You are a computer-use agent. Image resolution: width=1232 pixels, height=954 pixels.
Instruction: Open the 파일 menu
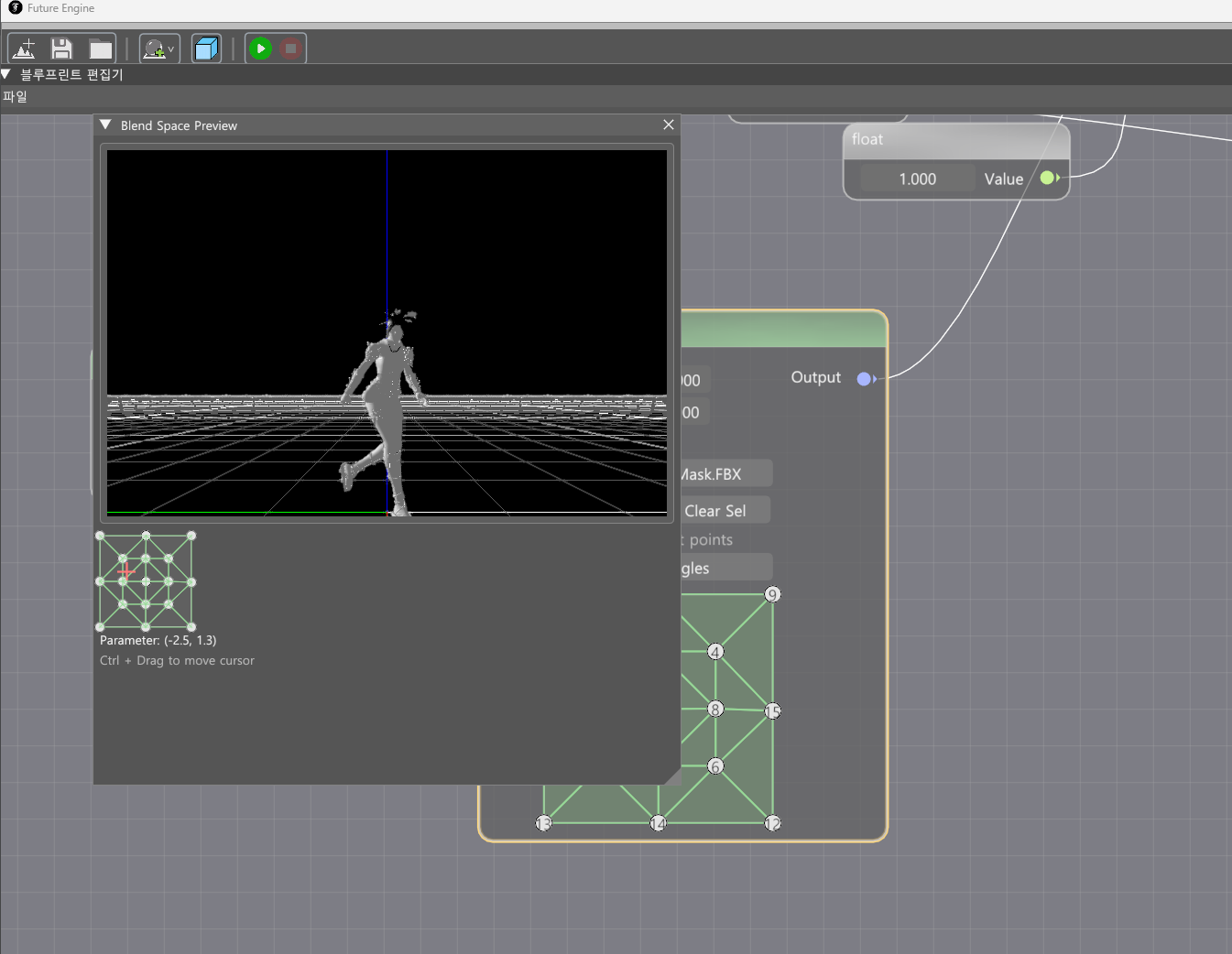(15, 96)
